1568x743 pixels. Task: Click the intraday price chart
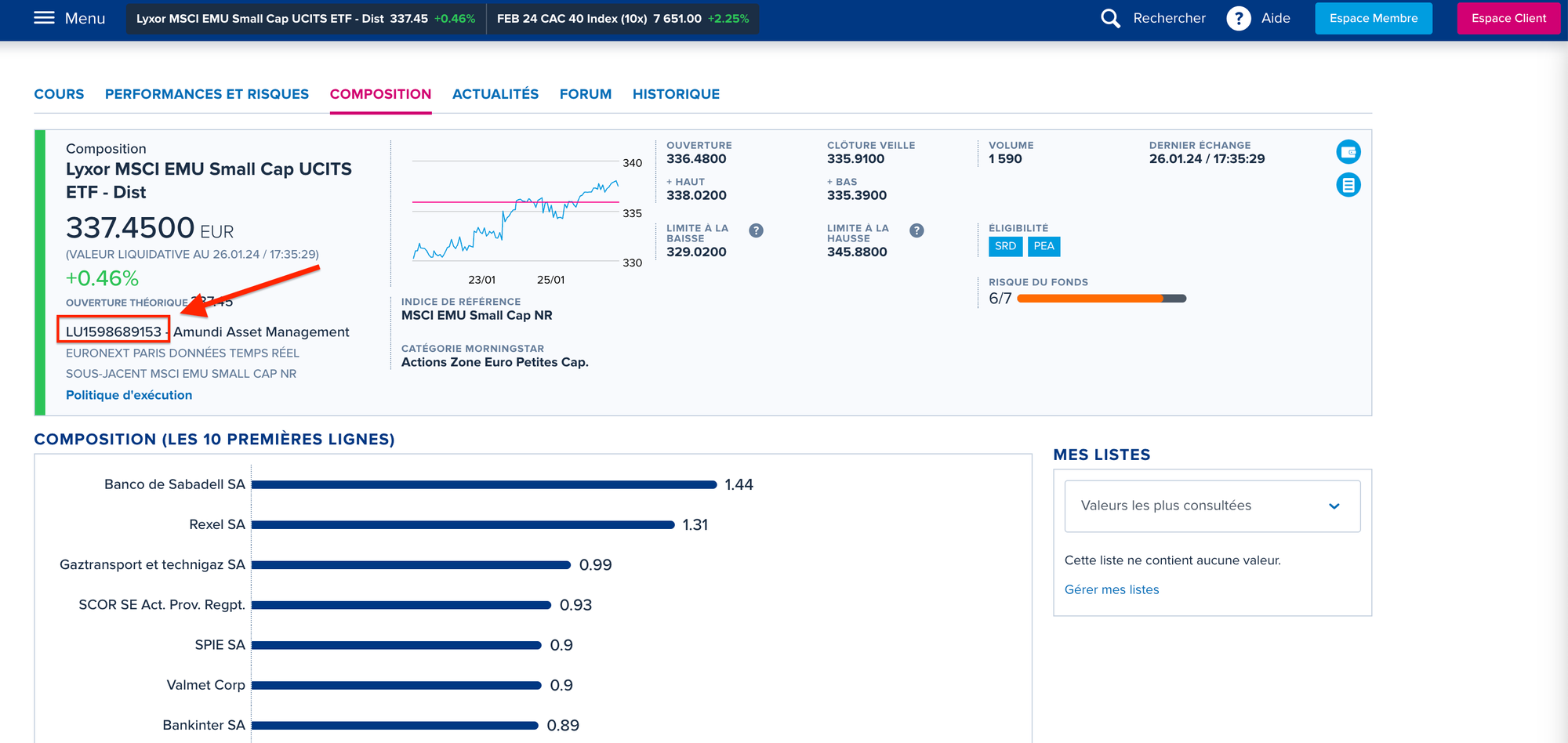coord(516,212)
